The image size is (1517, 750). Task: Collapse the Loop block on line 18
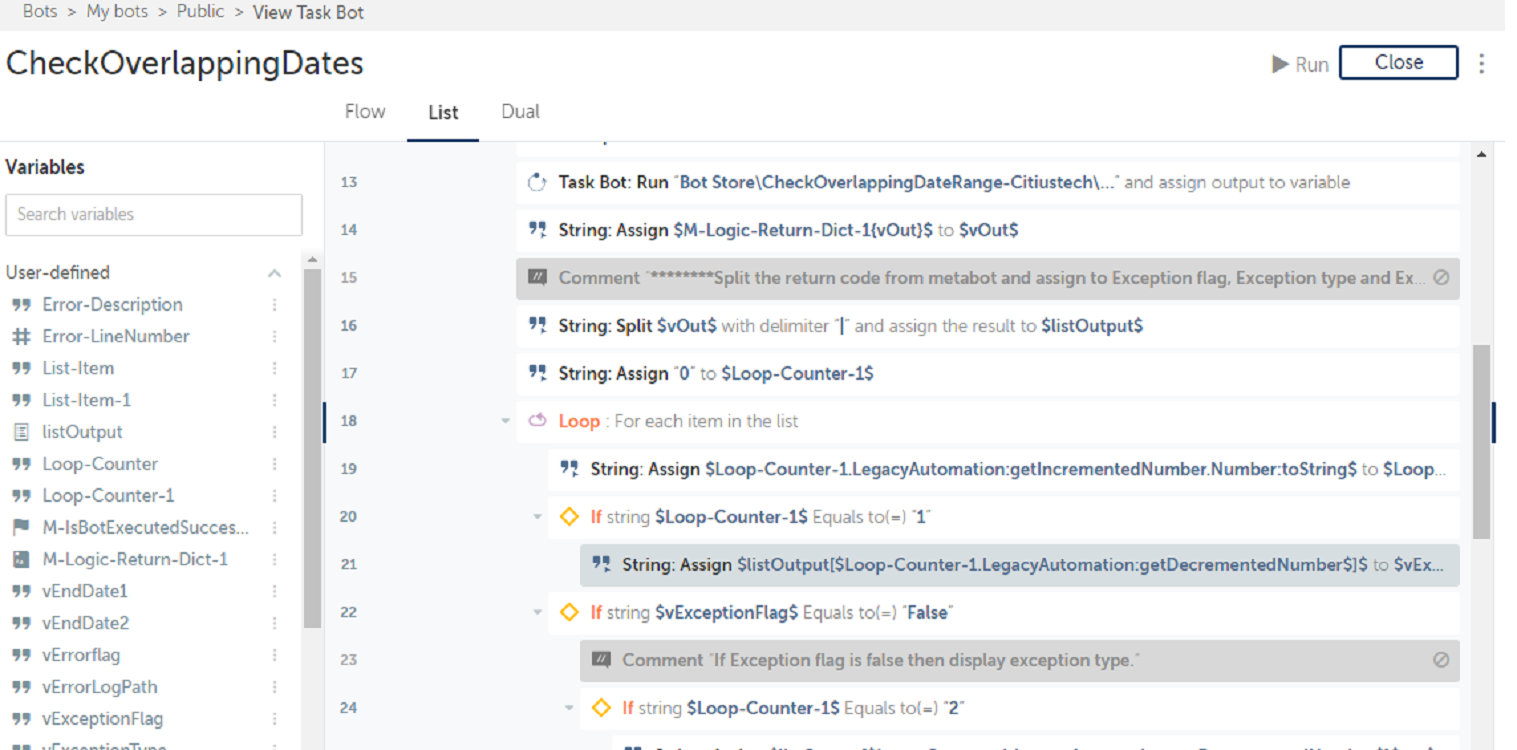click(506, 421)
